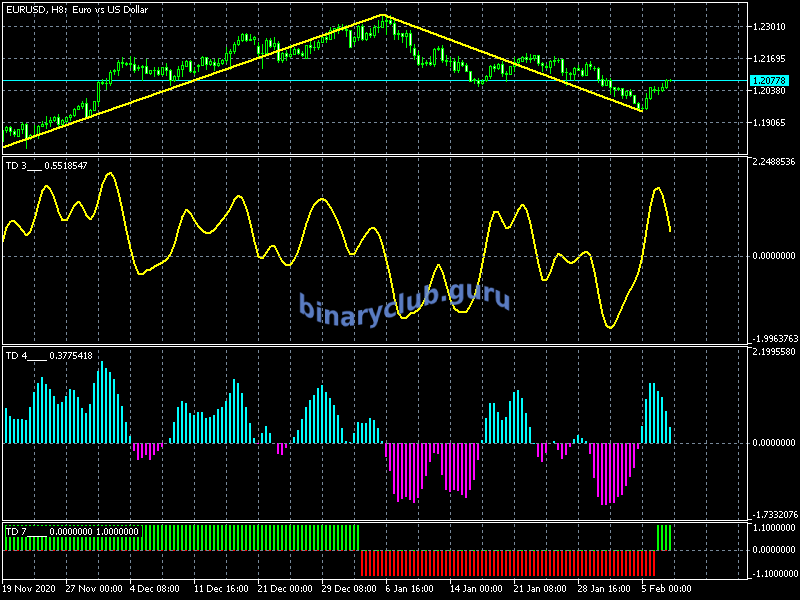
Task: Click the 2.2488536 scale value of TD 3
Action: pyautogui.click(x=773, y=162)
